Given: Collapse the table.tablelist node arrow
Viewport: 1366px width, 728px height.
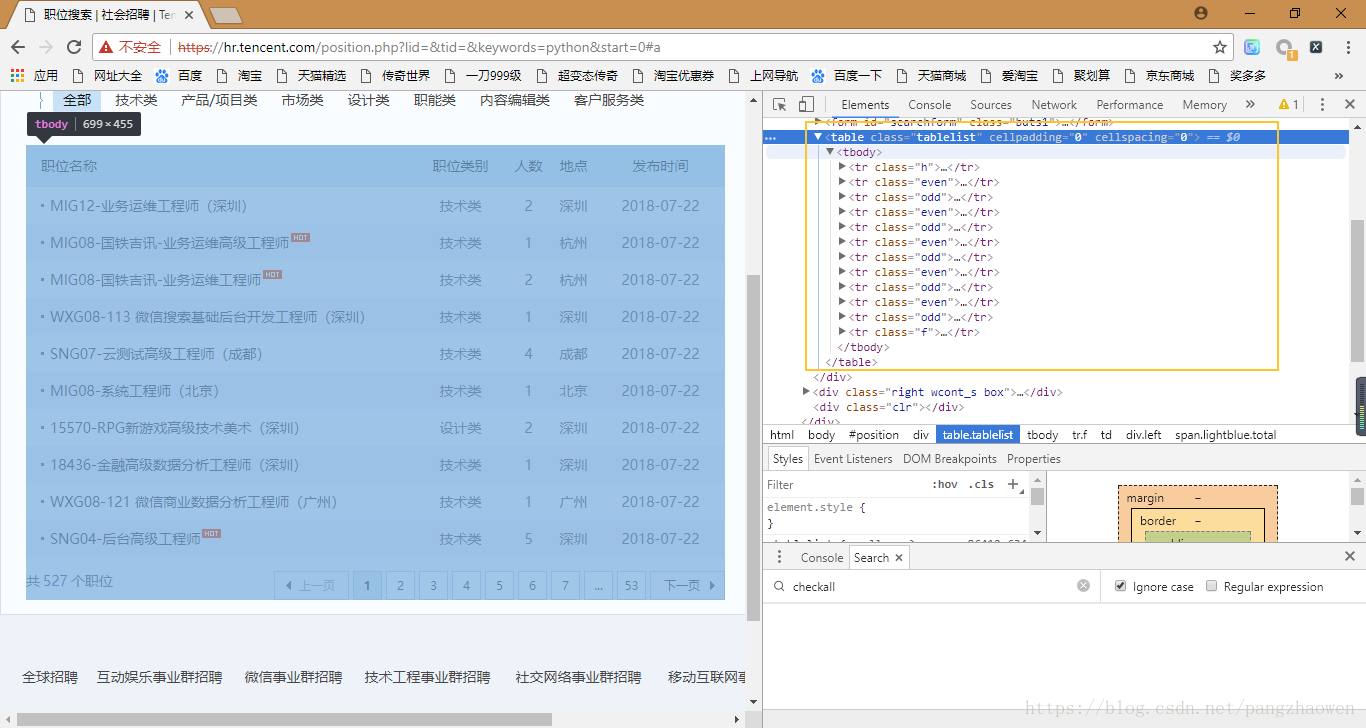Looking at the screenshot, I should point(818,137).
